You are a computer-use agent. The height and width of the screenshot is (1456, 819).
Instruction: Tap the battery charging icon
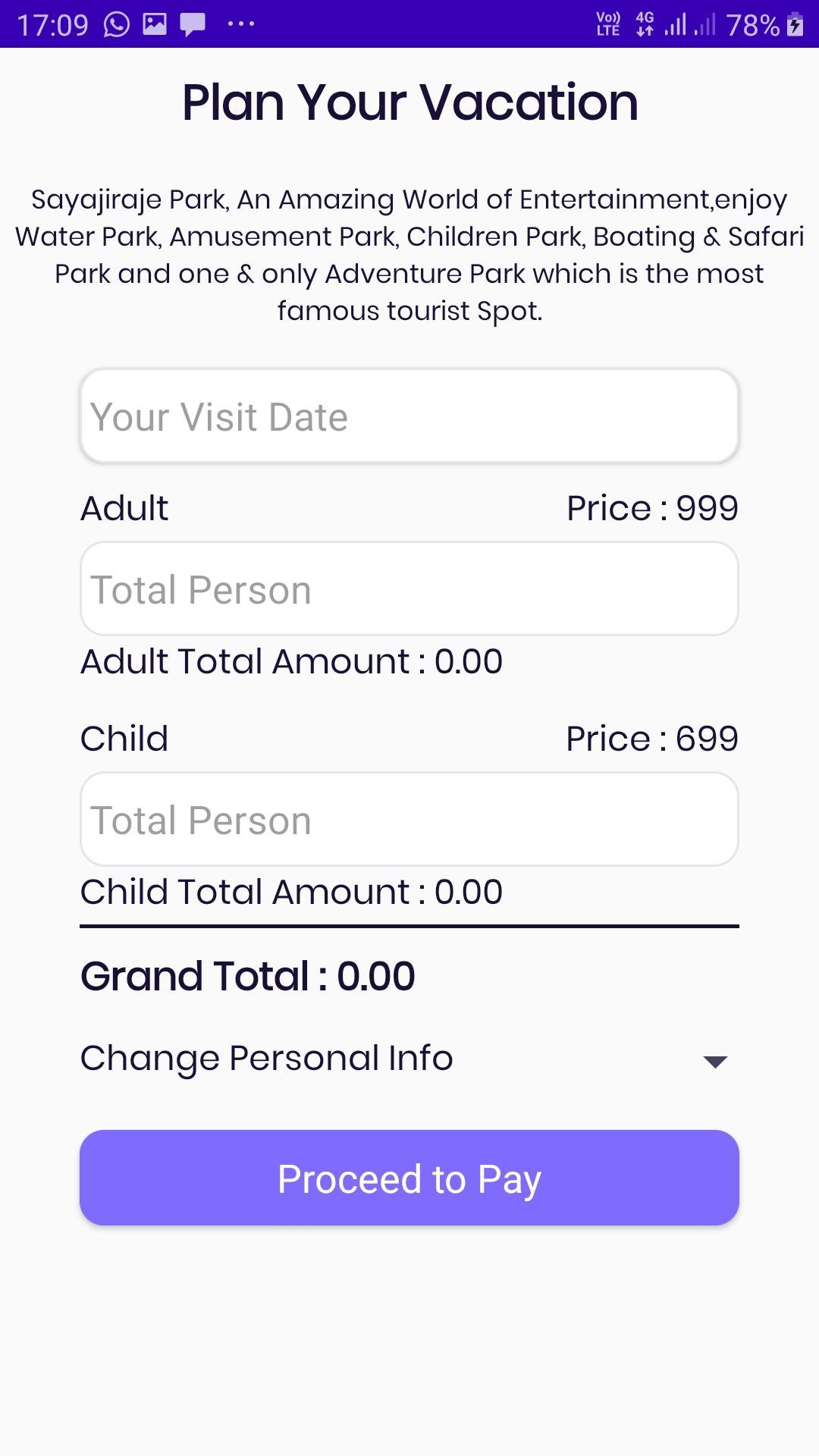(795, 25)
